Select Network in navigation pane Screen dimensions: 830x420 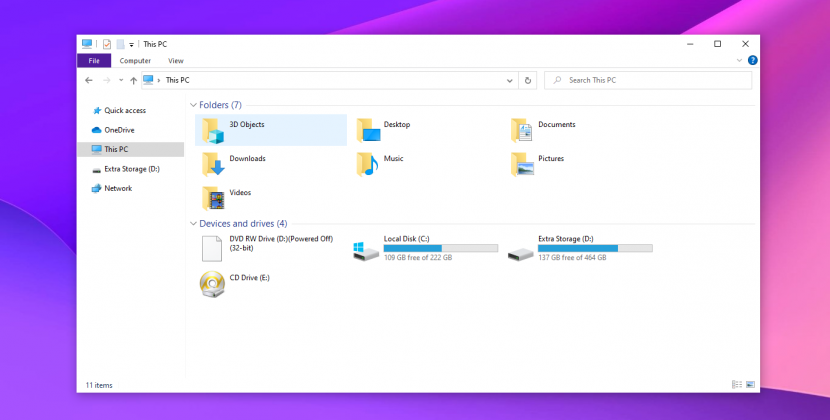coord(118,189)
